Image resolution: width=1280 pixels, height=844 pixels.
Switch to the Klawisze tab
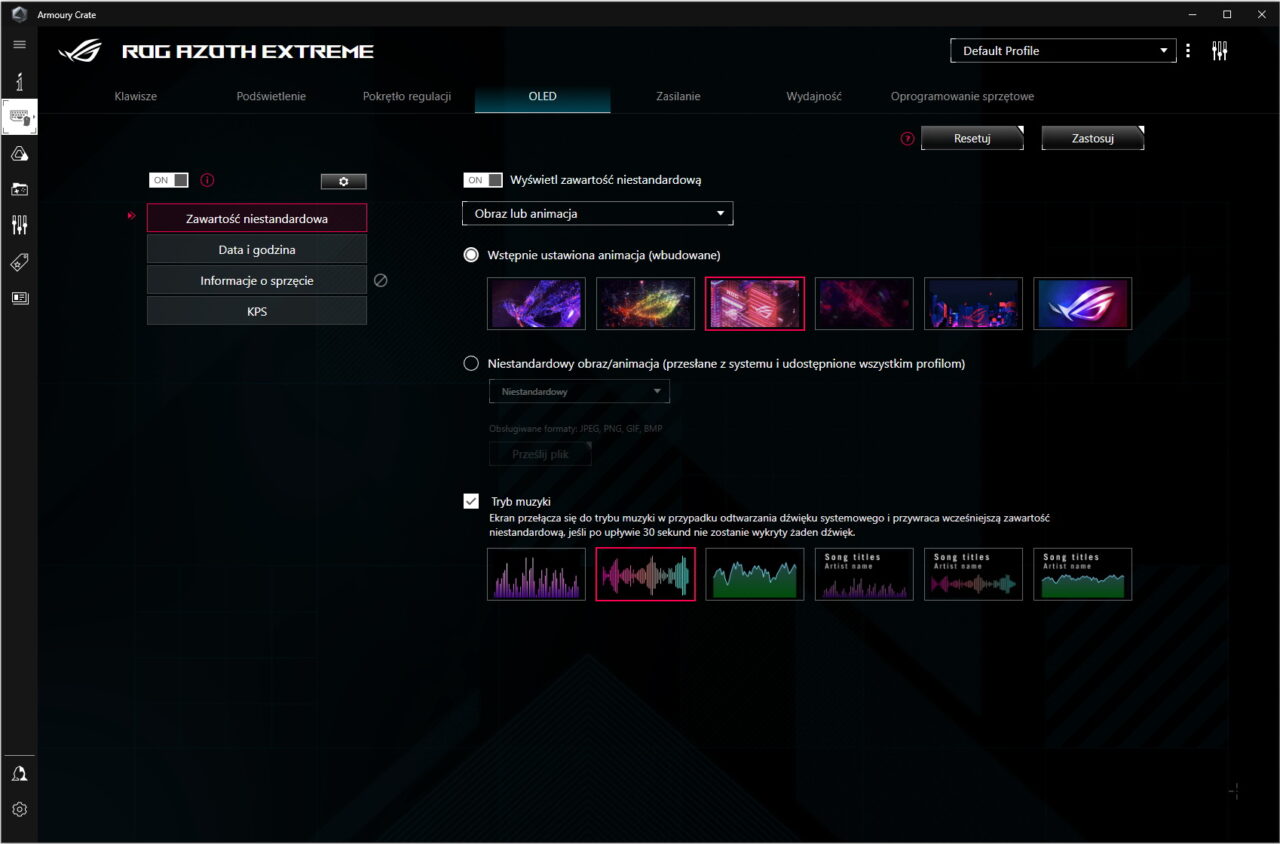(136, 97)
